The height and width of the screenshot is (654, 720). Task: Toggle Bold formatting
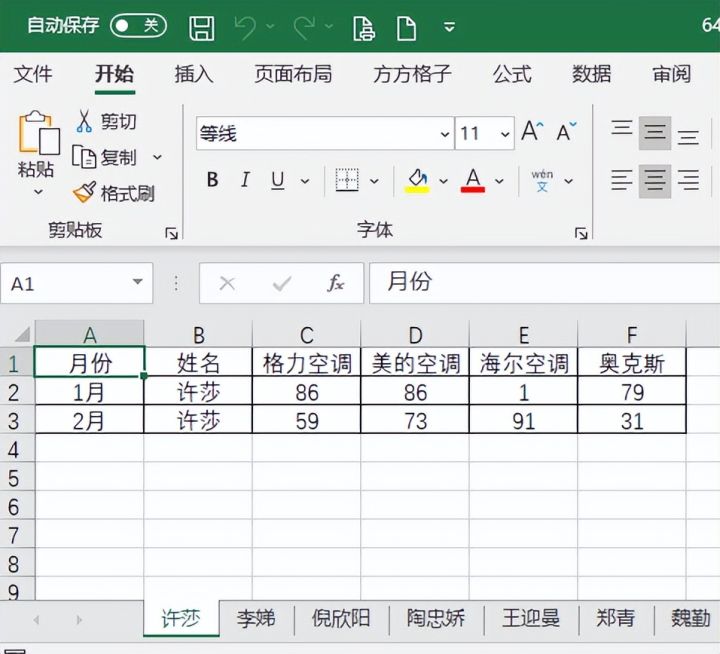212,180
